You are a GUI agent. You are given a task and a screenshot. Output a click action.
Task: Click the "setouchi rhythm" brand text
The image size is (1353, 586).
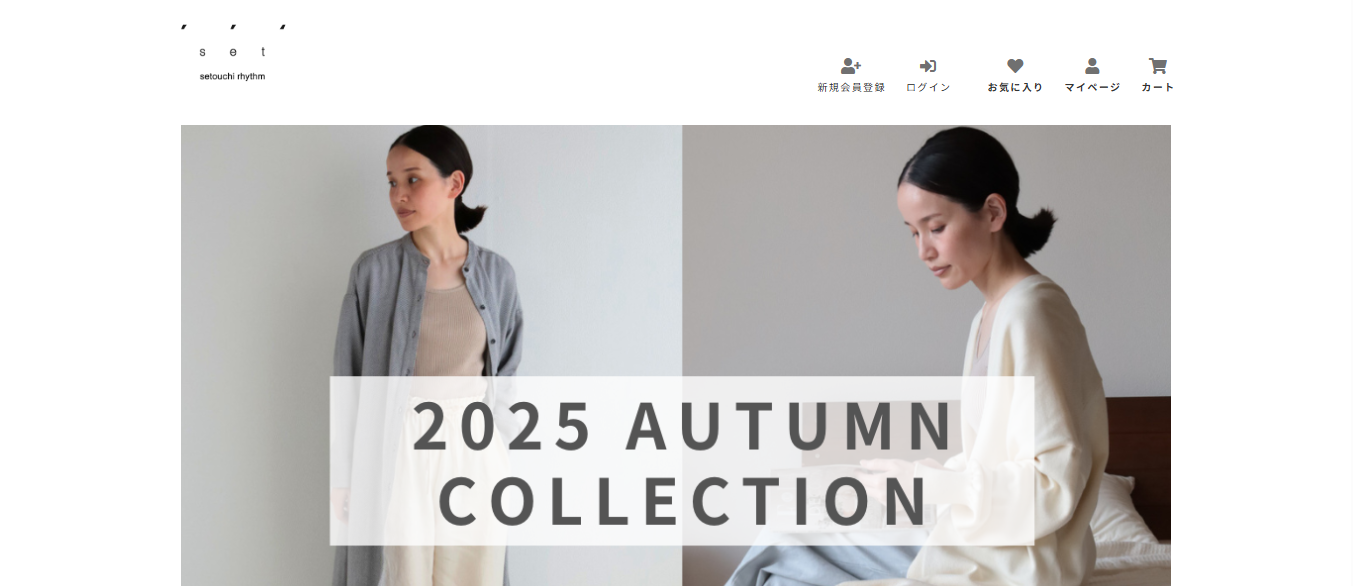coord(233,76)
